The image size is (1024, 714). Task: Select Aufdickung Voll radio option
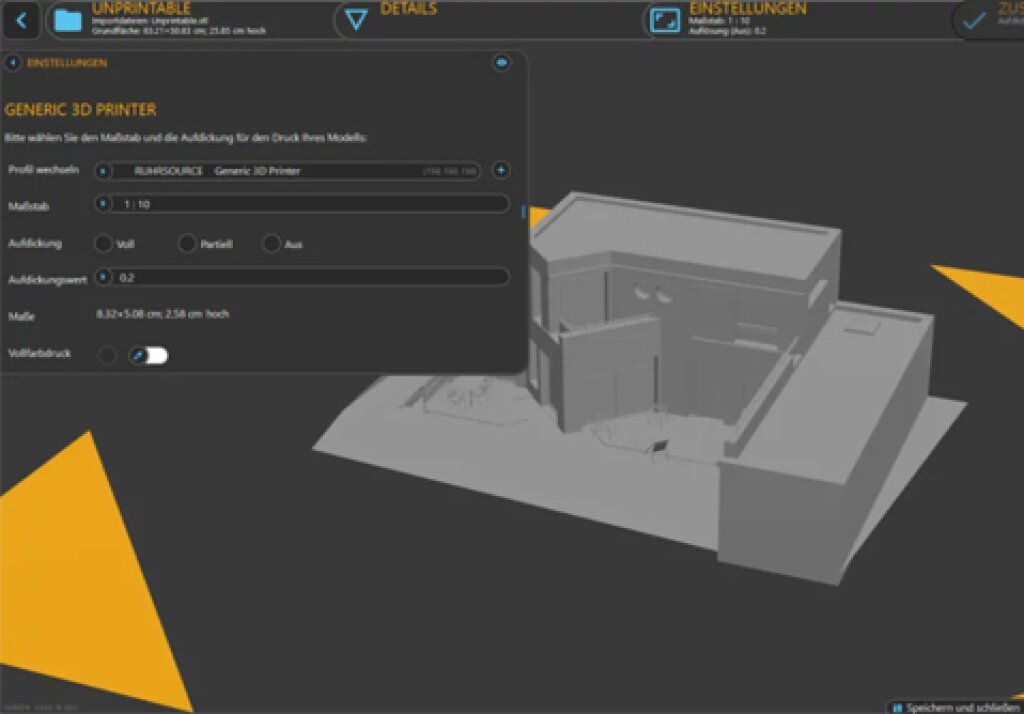[103, 244]
